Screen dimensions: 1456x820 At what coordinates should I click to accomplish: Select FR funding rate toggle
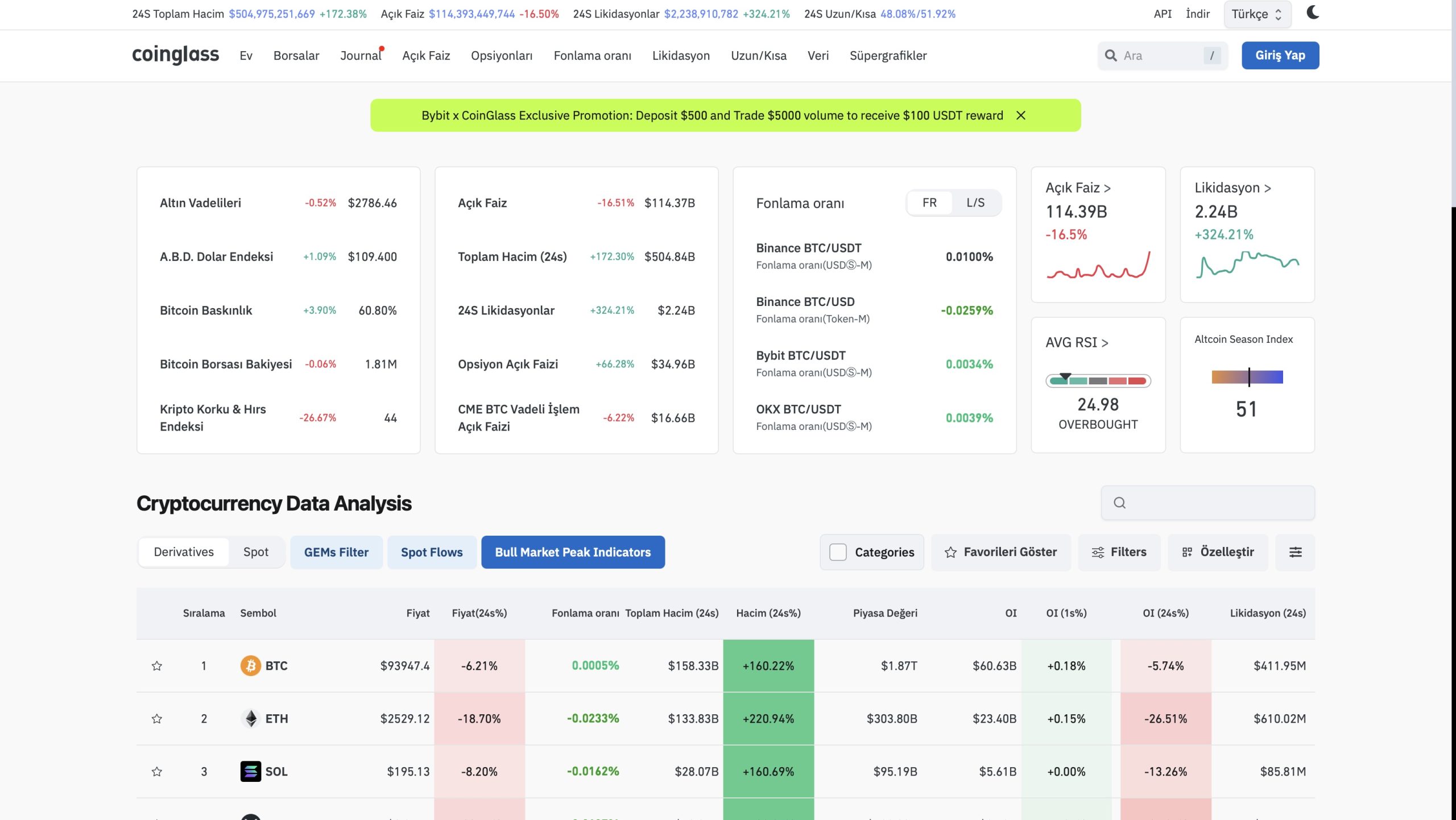point(929,203)
